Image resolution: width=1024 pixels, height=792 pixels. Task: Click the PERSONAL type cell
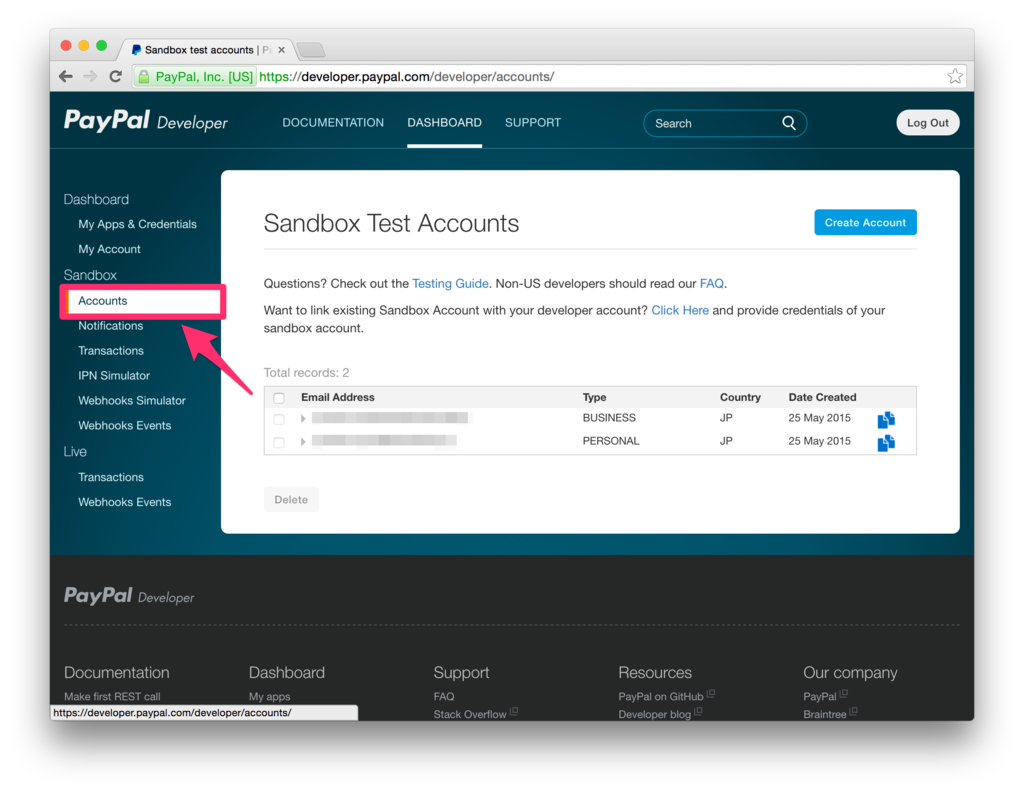pos(611,441)
